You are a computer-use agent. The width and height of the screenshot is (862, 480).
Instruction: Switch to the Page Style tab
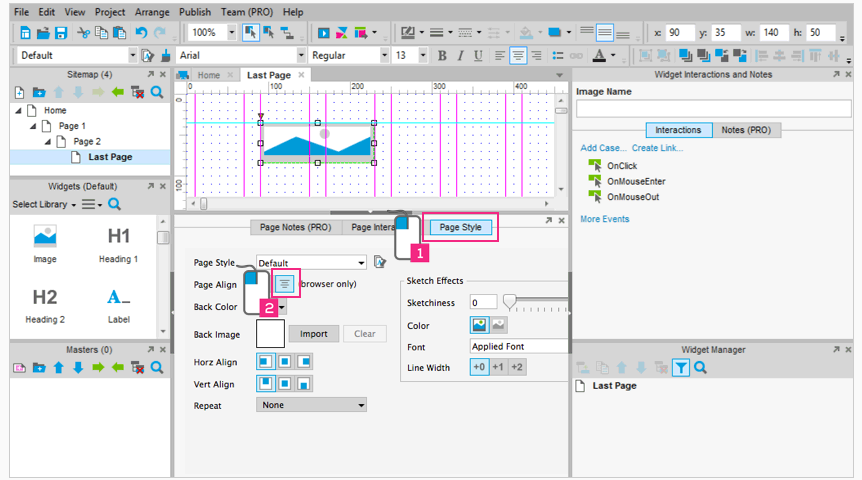point(460,227)
